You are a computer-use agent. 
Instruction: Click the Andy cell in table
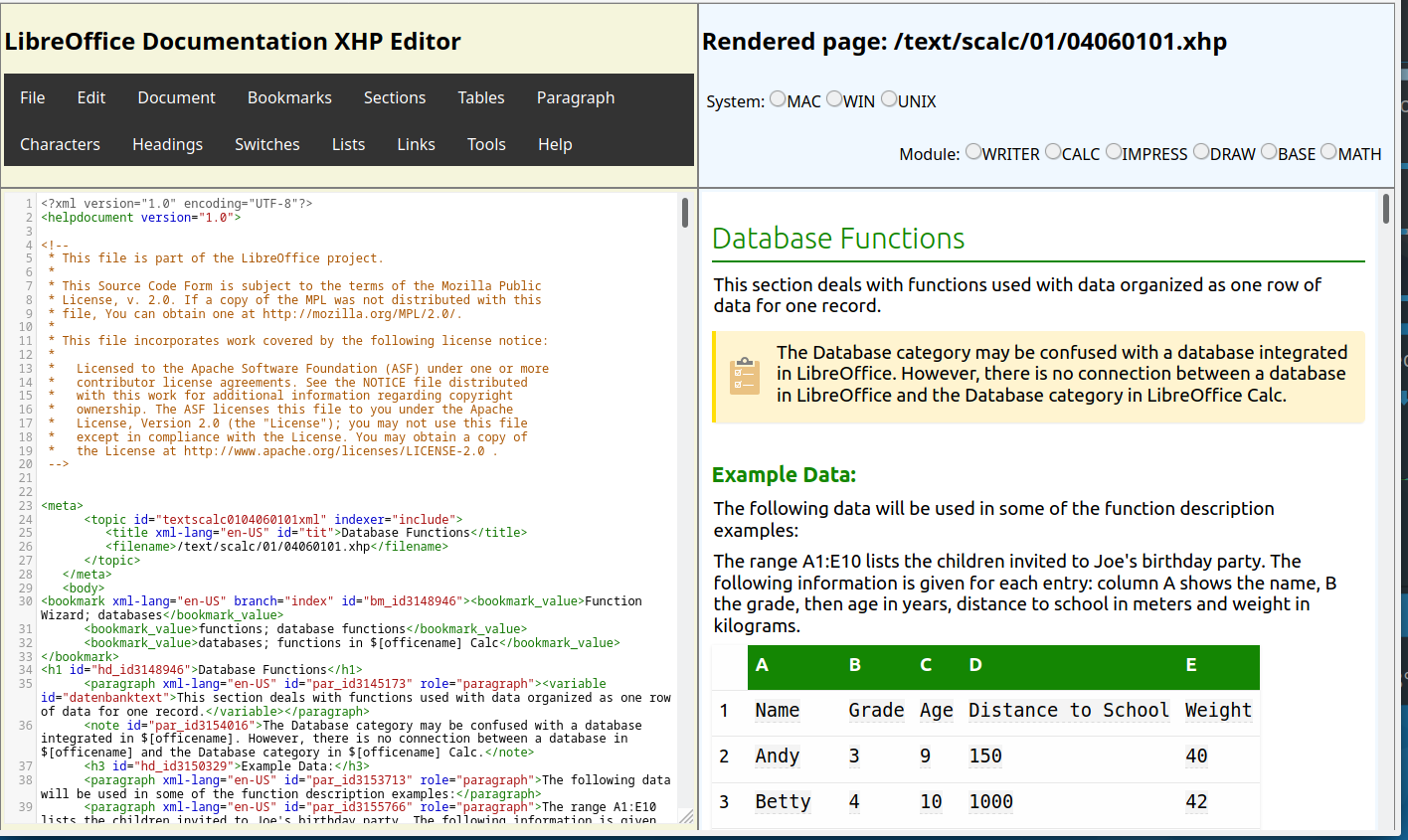click(x=777, y=756)
